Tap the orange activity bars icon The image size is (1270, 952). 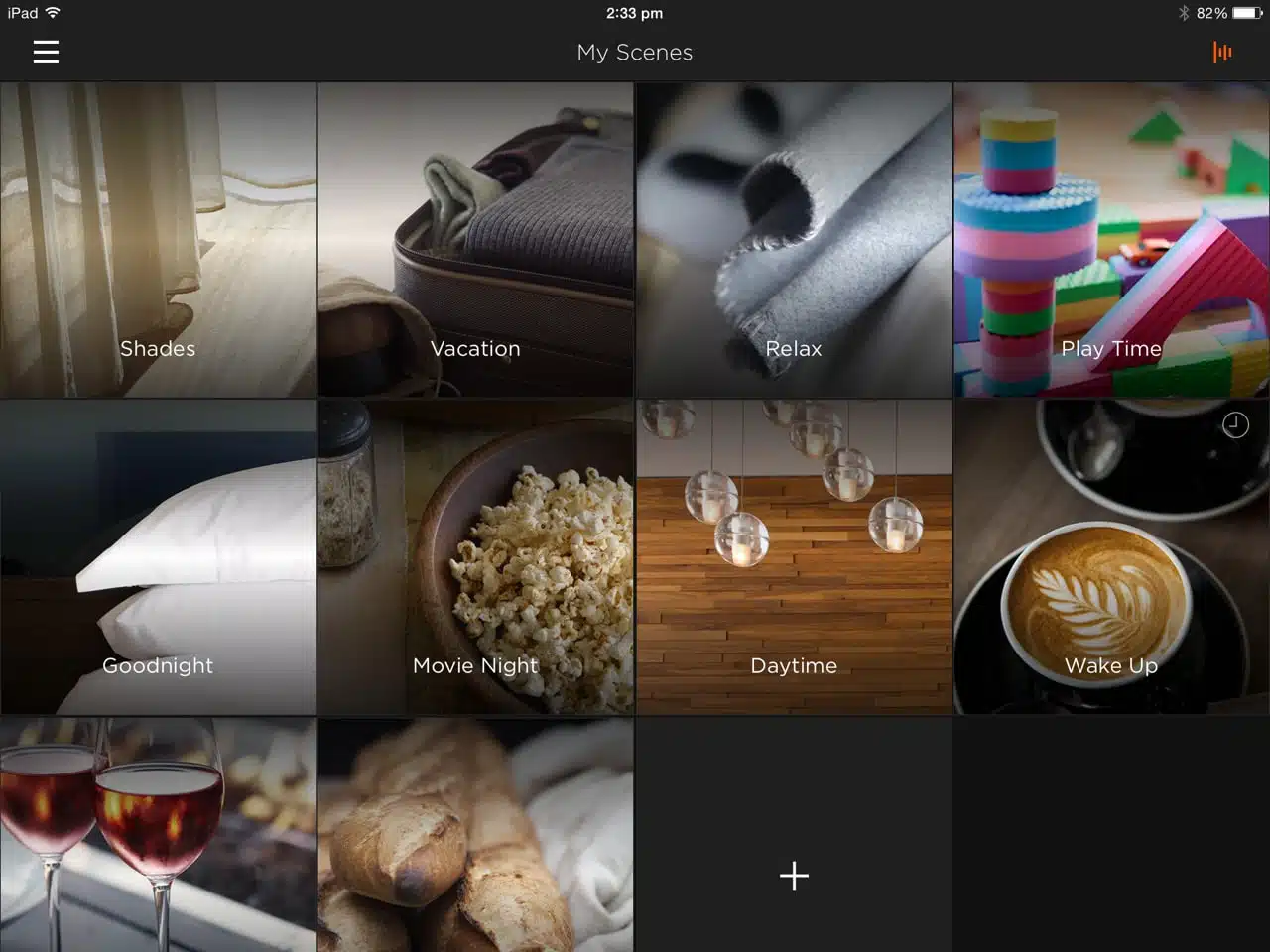point(1222,52)
